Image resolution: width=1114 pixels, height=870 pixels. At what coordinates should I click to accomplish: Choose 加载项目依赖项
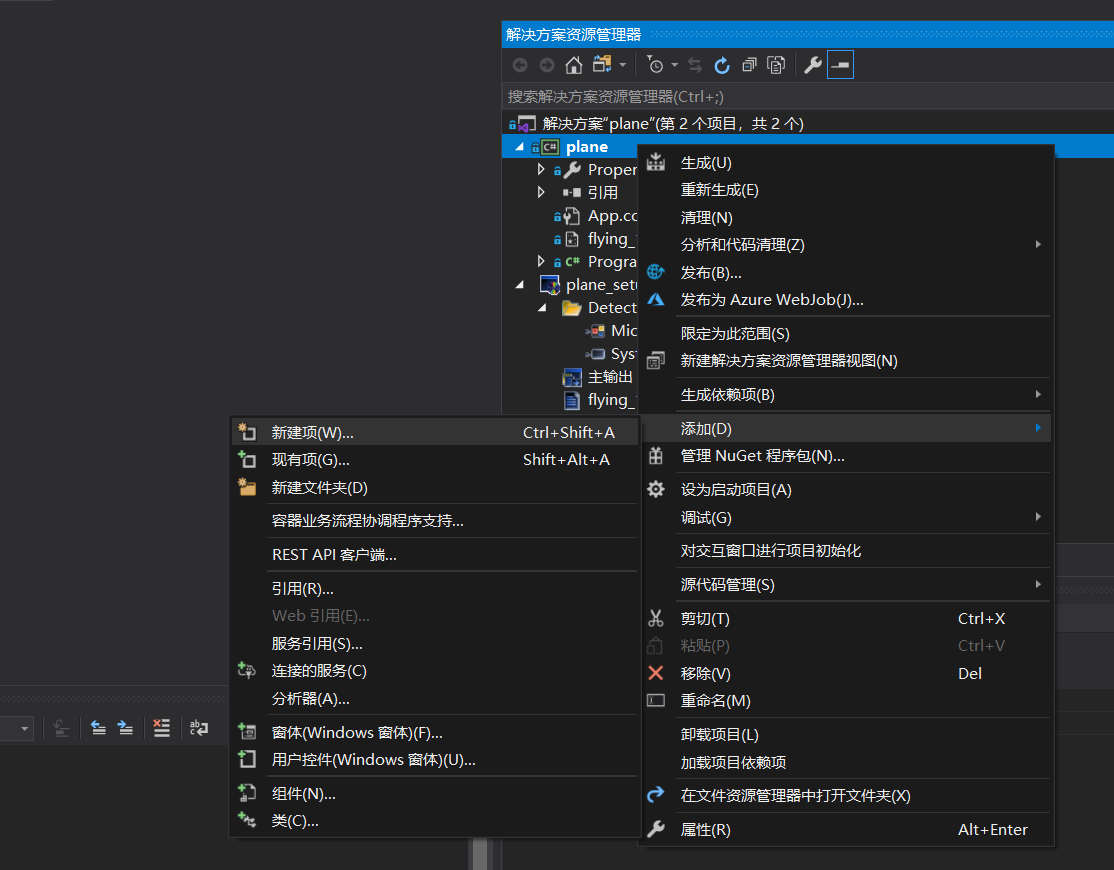pos(846,762)
